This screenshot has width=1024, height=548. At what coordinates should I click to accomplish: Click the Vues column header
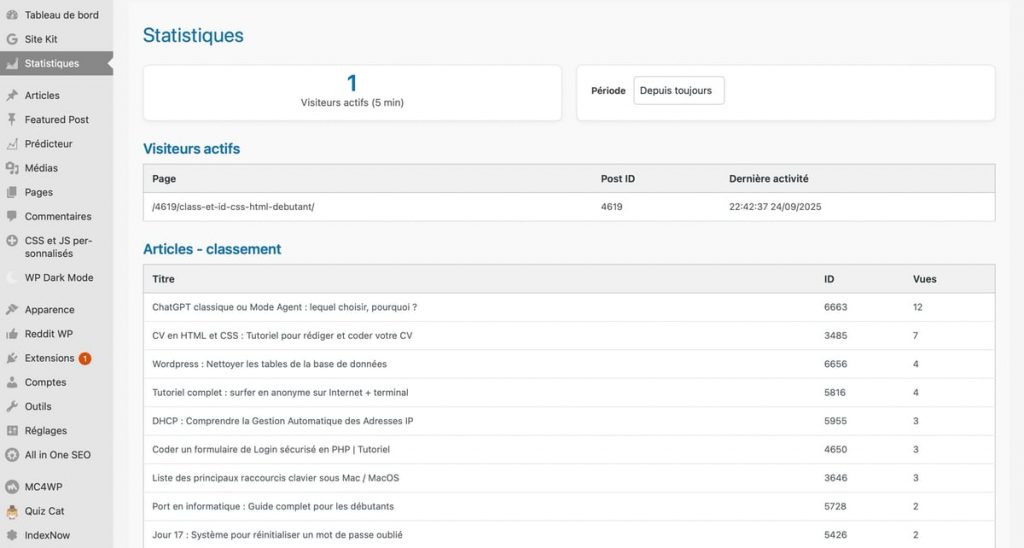(x=925, y=279)
